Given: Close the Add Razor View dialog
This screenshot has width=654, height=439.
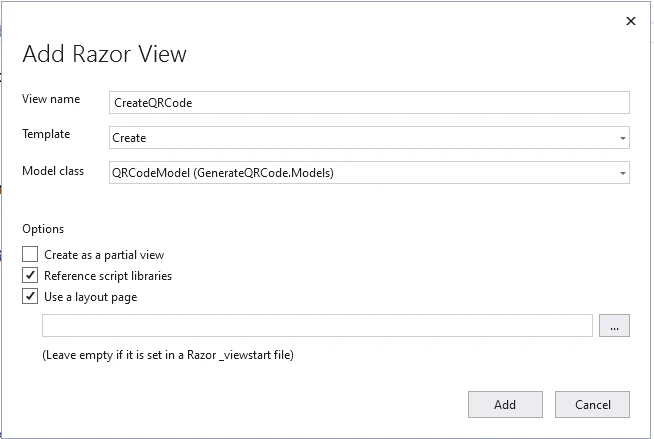Looking at the screenshot, I should (x=630, y=20).
